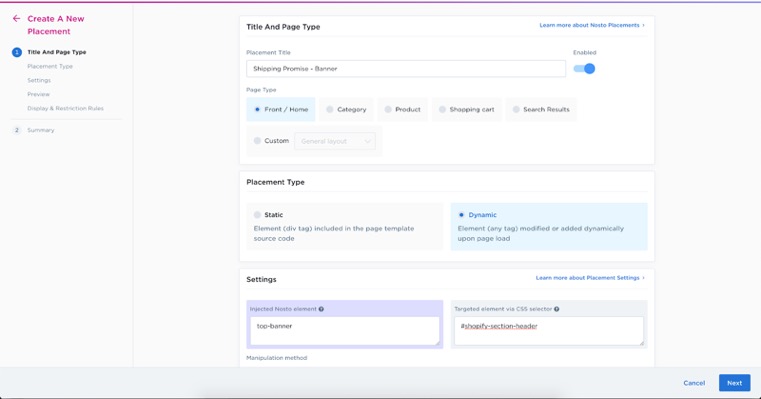
Task: Click the Cancel button
Action: [x=694, y=383]
